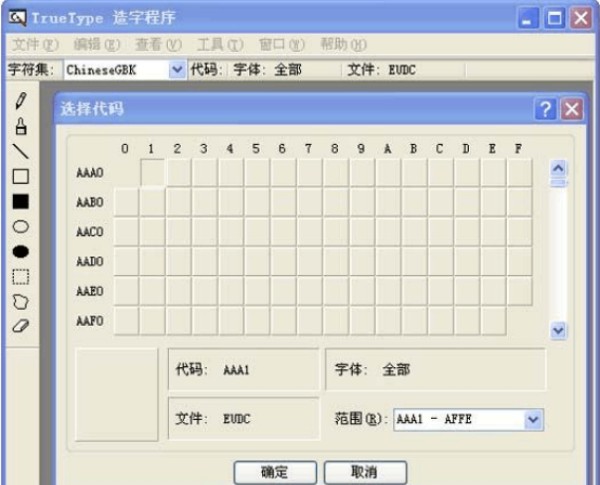This screenshot has height=485, width=600.
Task: Select the Filled Rectangle tool
Action: 21,201
